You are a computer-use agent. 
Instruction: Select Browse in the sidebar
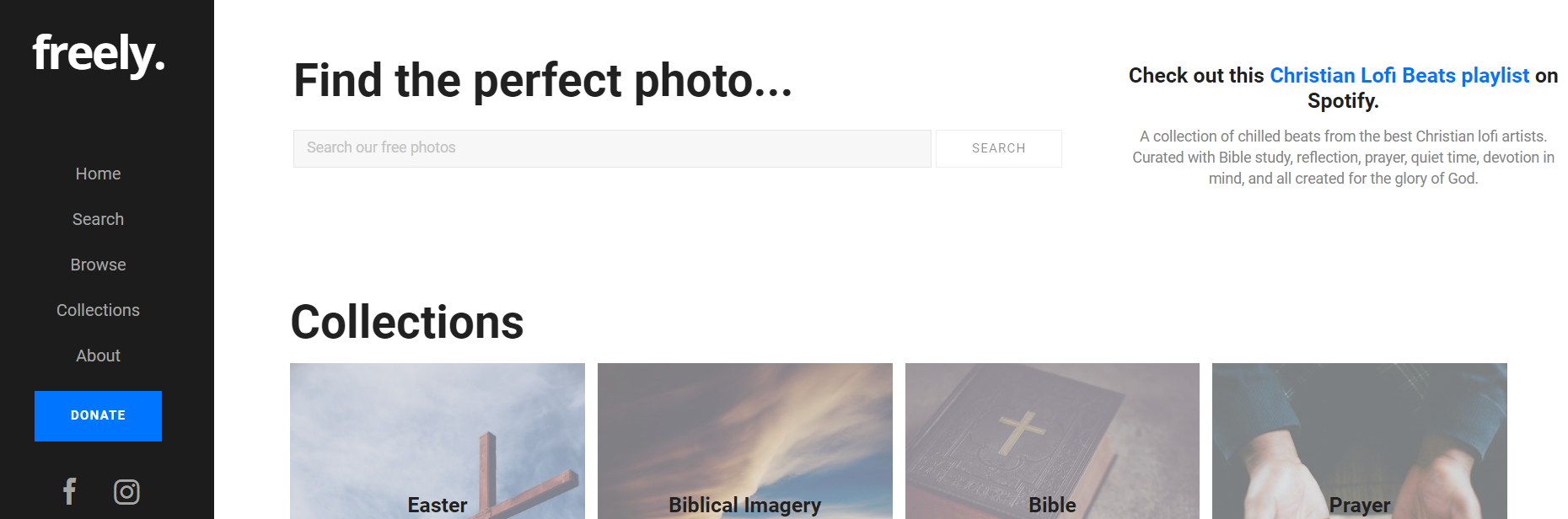point(98,265)
